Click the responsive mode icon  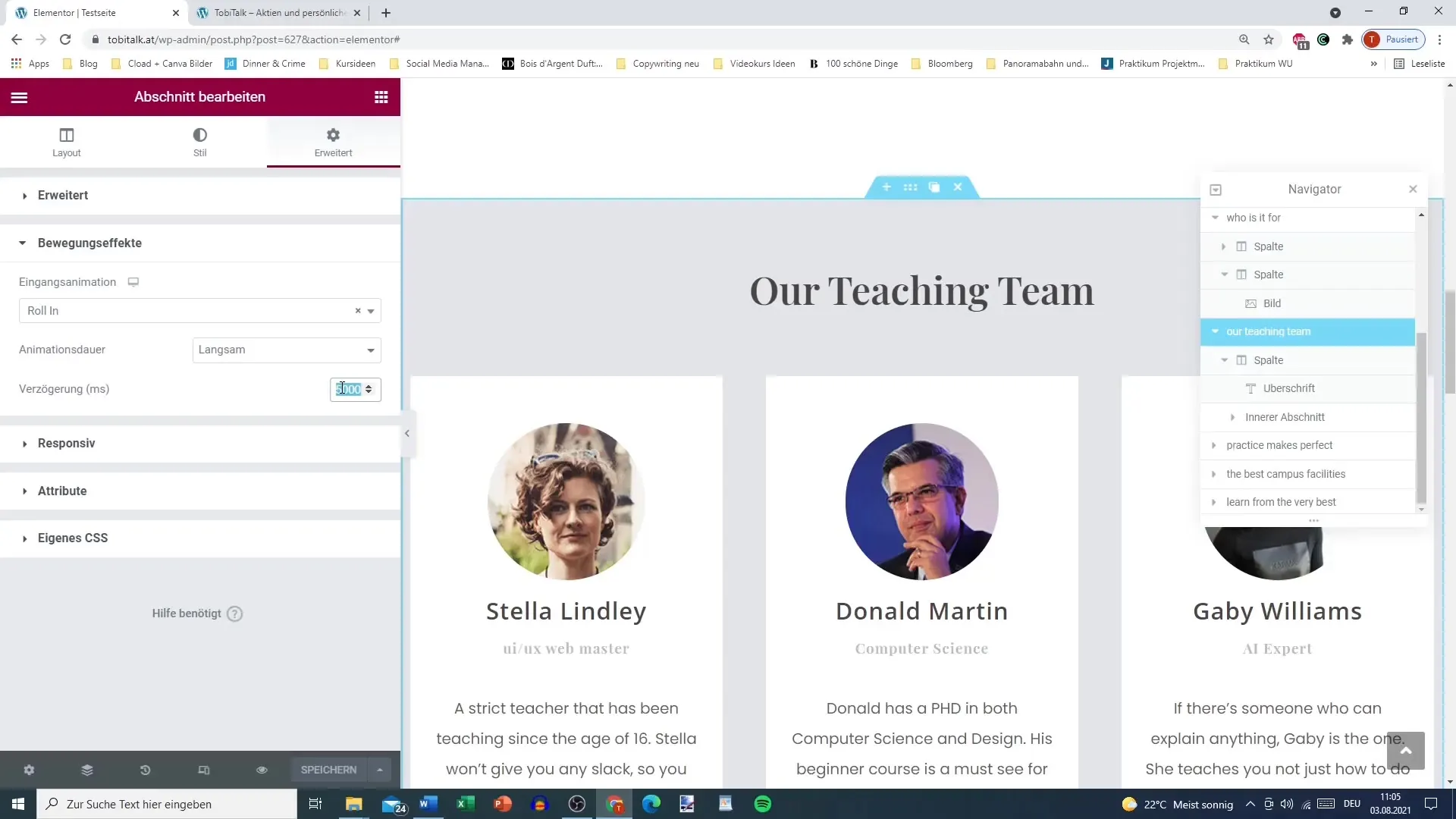(x=204, y=770)
